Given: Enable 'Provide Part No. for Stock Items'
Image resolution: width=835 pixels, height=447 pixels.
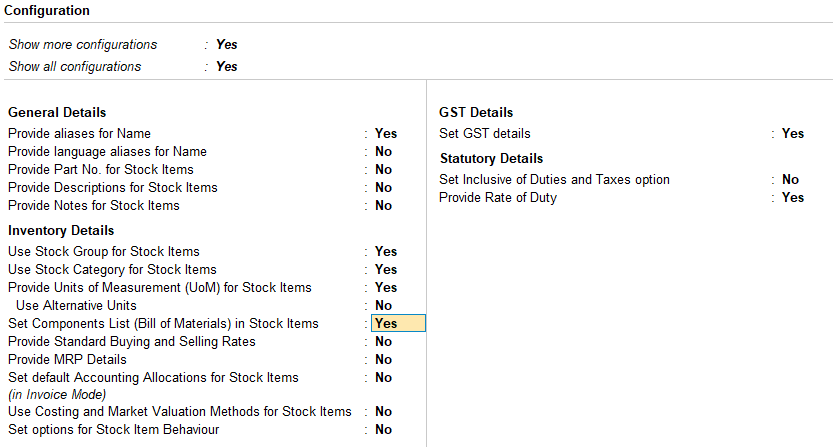Looking at the screenshot, I should (384, 170).
